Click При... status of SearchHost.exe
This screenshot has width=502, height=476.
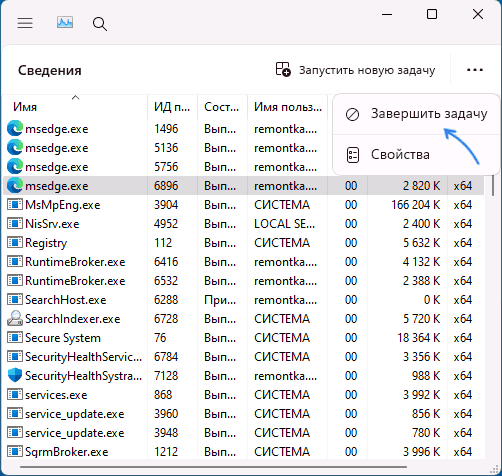pos(220,300)
